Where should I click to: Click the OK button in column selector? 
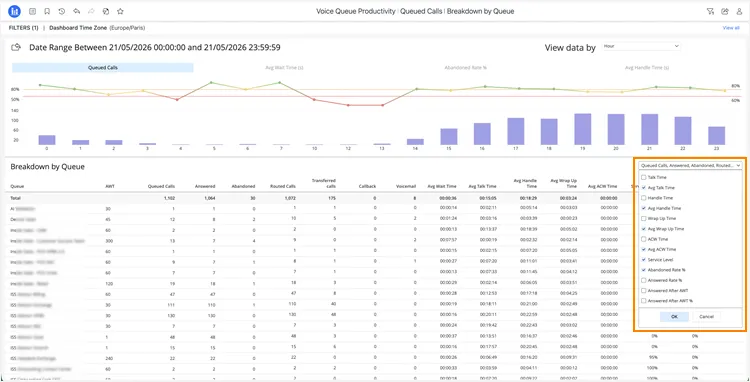tap(674, 317)
